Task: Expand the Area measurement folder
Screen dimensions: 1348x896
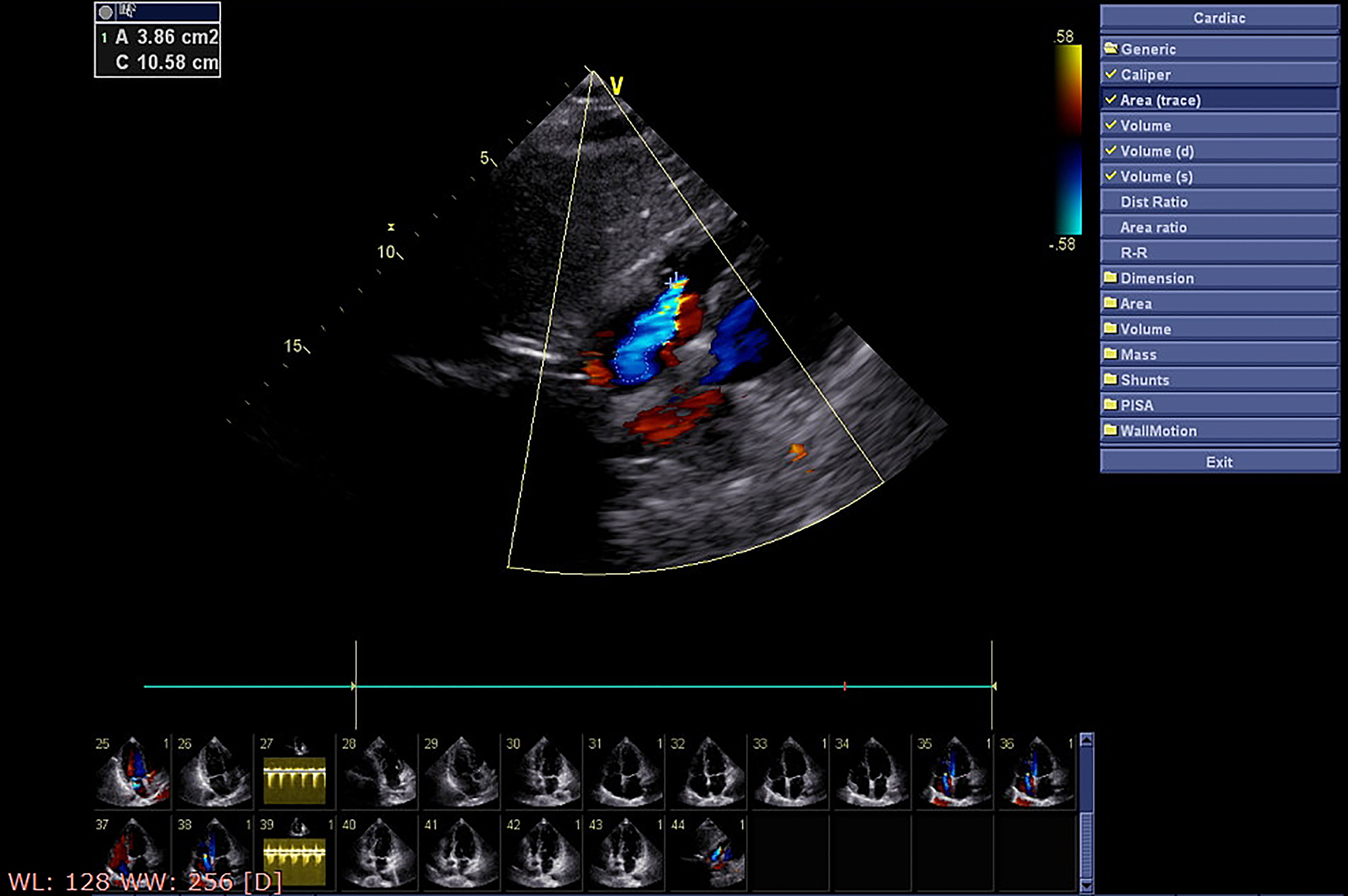Action: 1136,303
